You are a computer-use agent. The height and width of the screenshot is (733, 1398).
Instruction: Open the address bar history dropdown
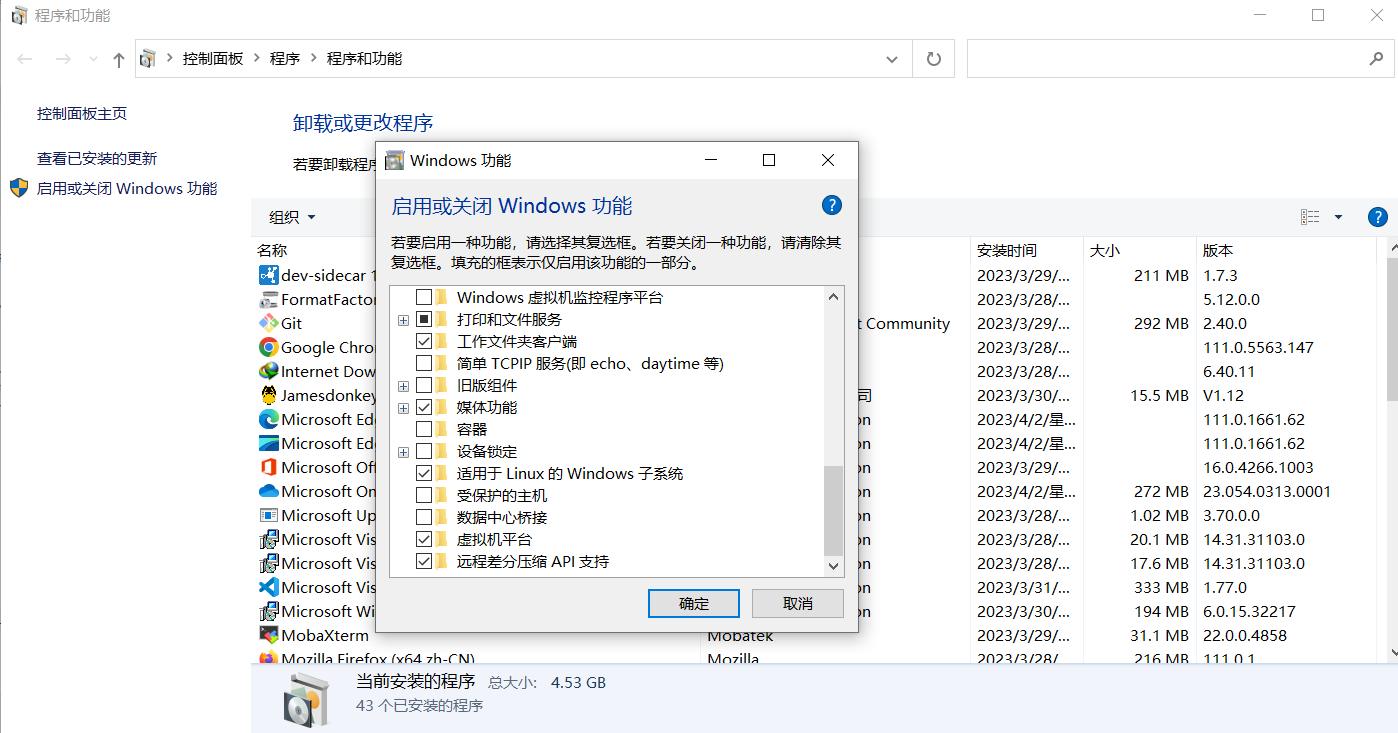[x=892, y=59]
